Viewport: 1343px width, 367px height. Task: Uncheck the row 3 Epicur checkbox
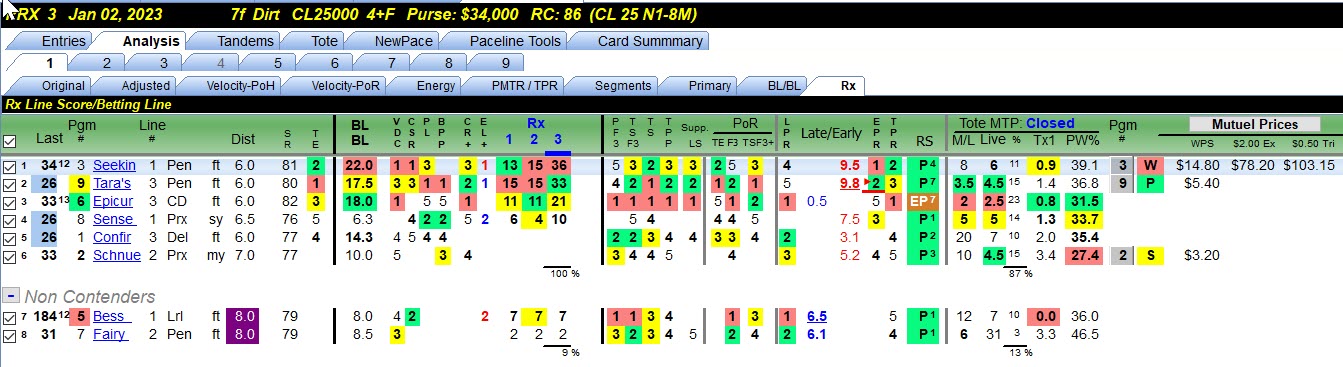tap(10, 202)
